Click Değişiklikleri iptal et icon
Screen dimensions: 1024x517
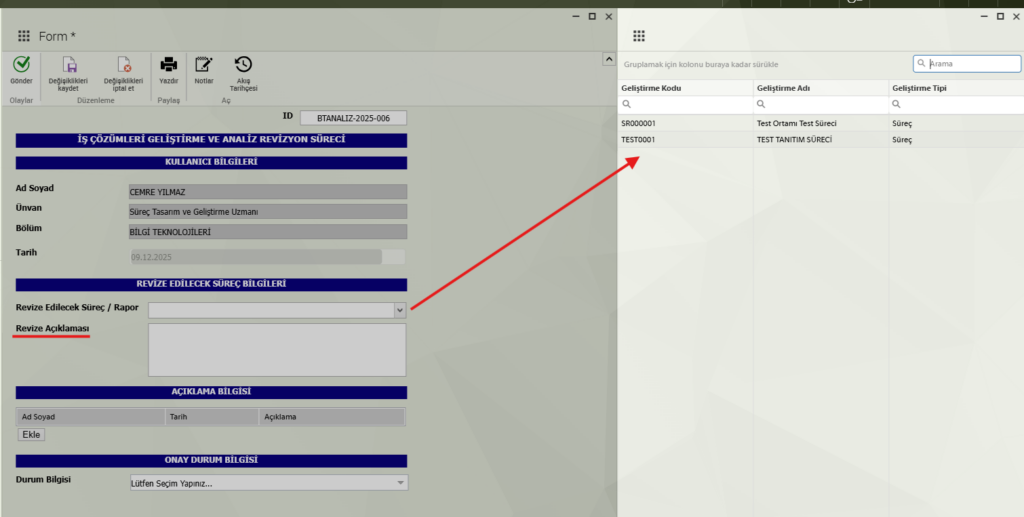point(124,65)
